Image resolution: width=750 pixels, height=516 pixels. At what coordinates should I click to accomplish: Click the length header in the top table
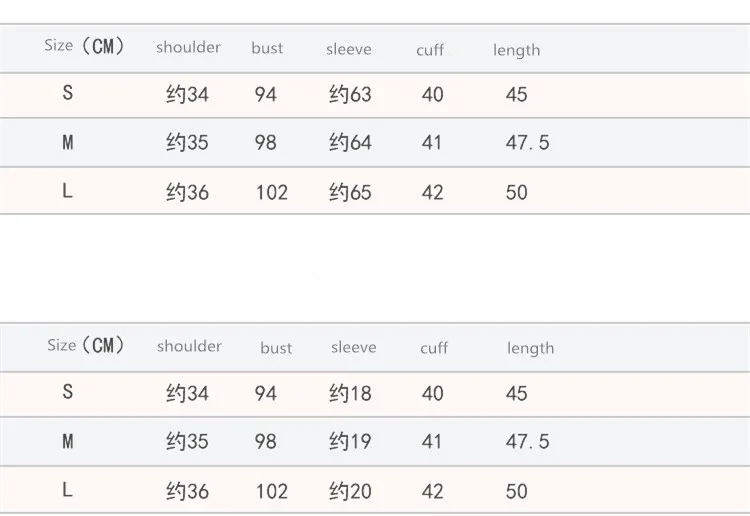517,50
